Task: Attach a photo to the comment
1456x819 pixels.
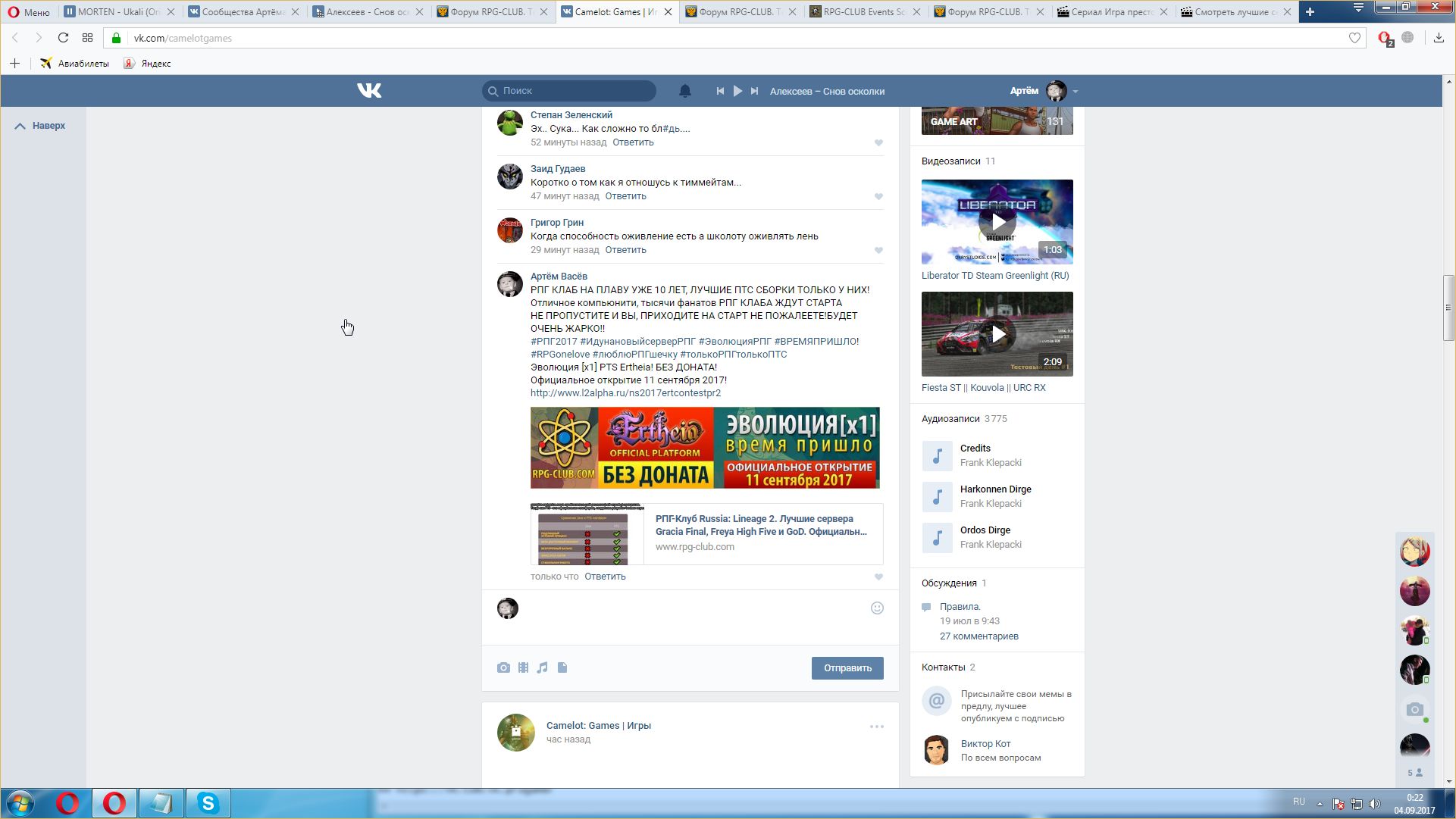Action: (x=503, y=668)
